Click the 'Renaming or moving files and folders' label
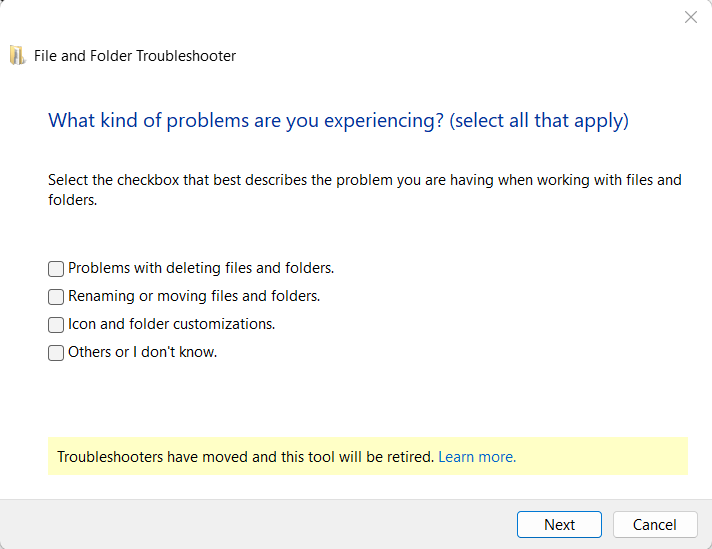This screenshot has height=549, width=712. pyautogui.click(x=194, y=296)
